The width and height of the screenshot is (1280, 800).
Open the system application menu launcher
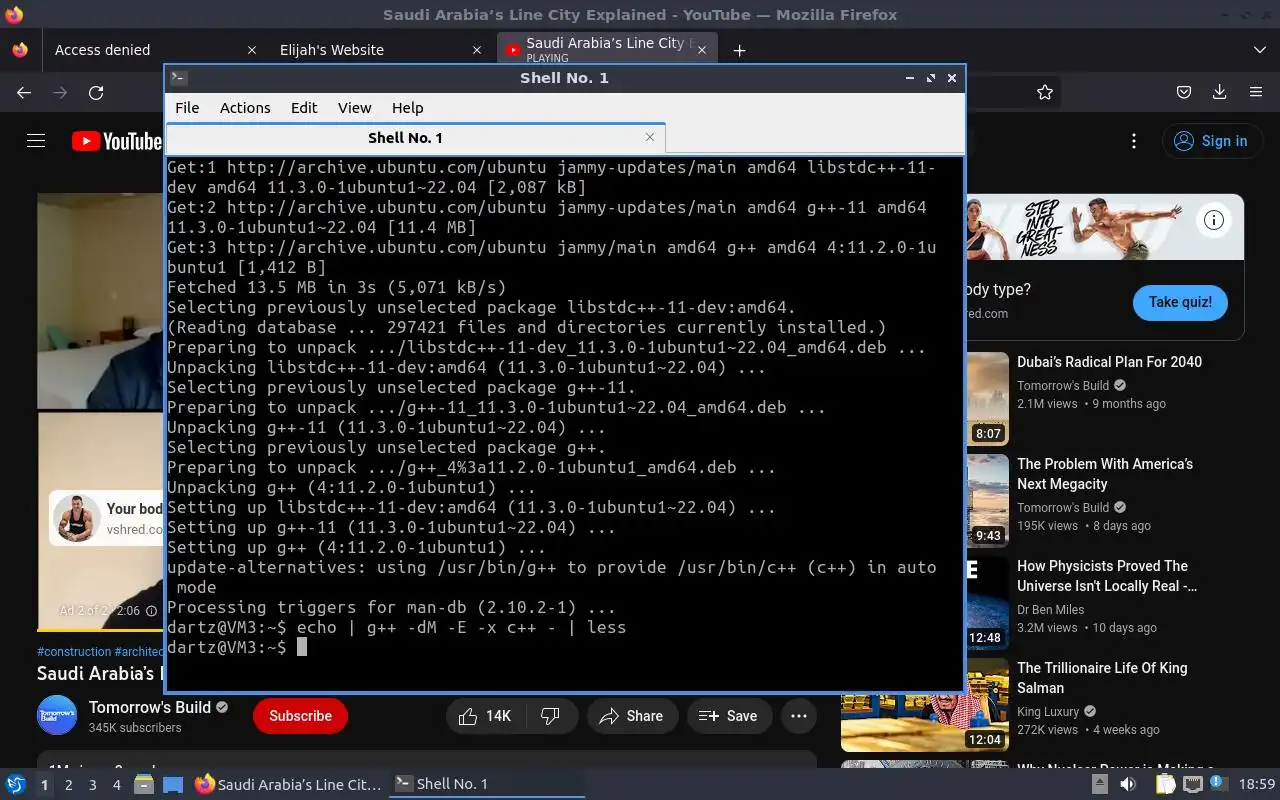click(x=16, y=784)
